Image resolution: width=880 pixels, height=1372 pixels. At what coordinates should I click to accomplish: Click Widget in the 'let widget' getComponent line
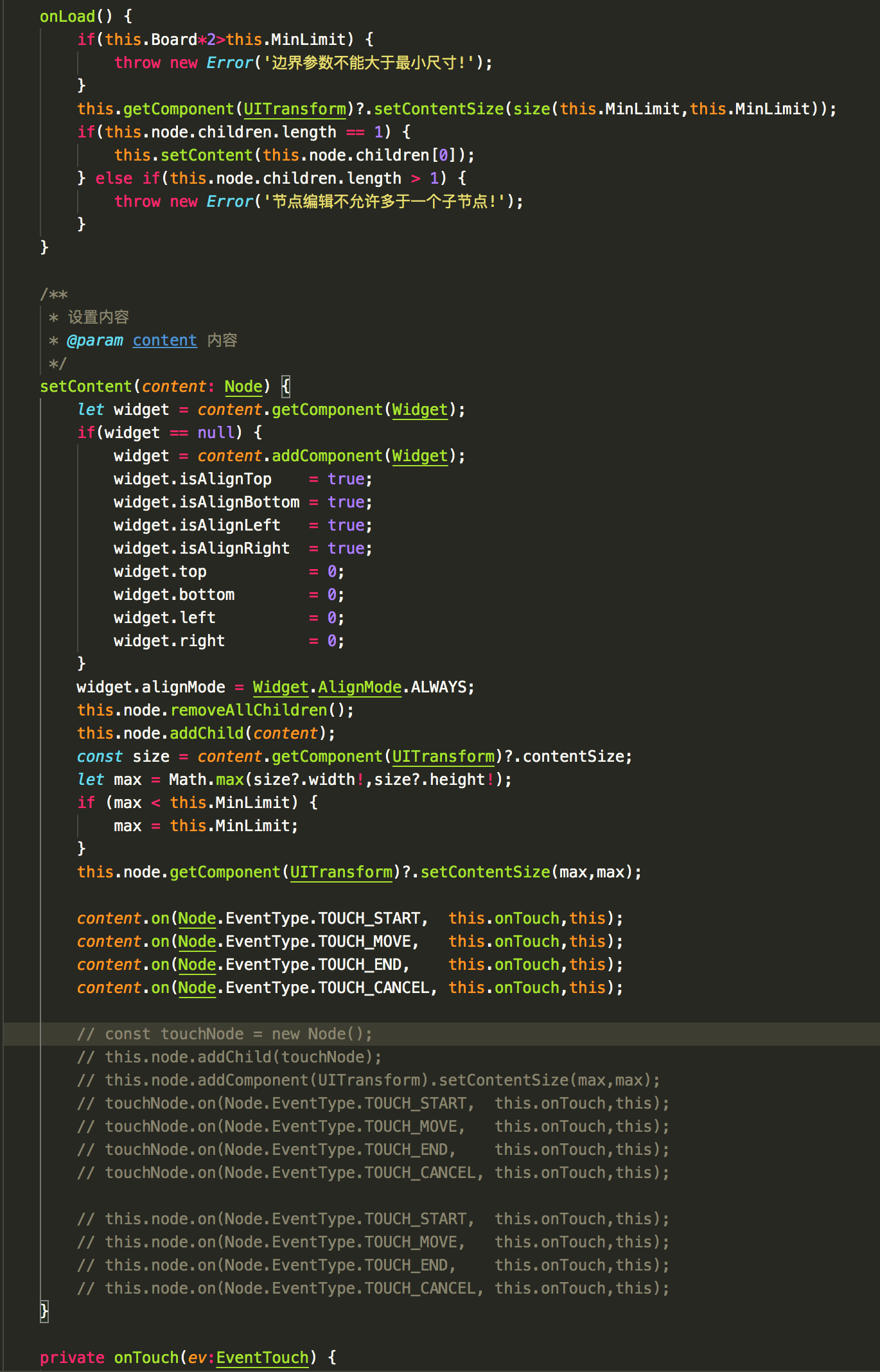[x=419, y=410]
